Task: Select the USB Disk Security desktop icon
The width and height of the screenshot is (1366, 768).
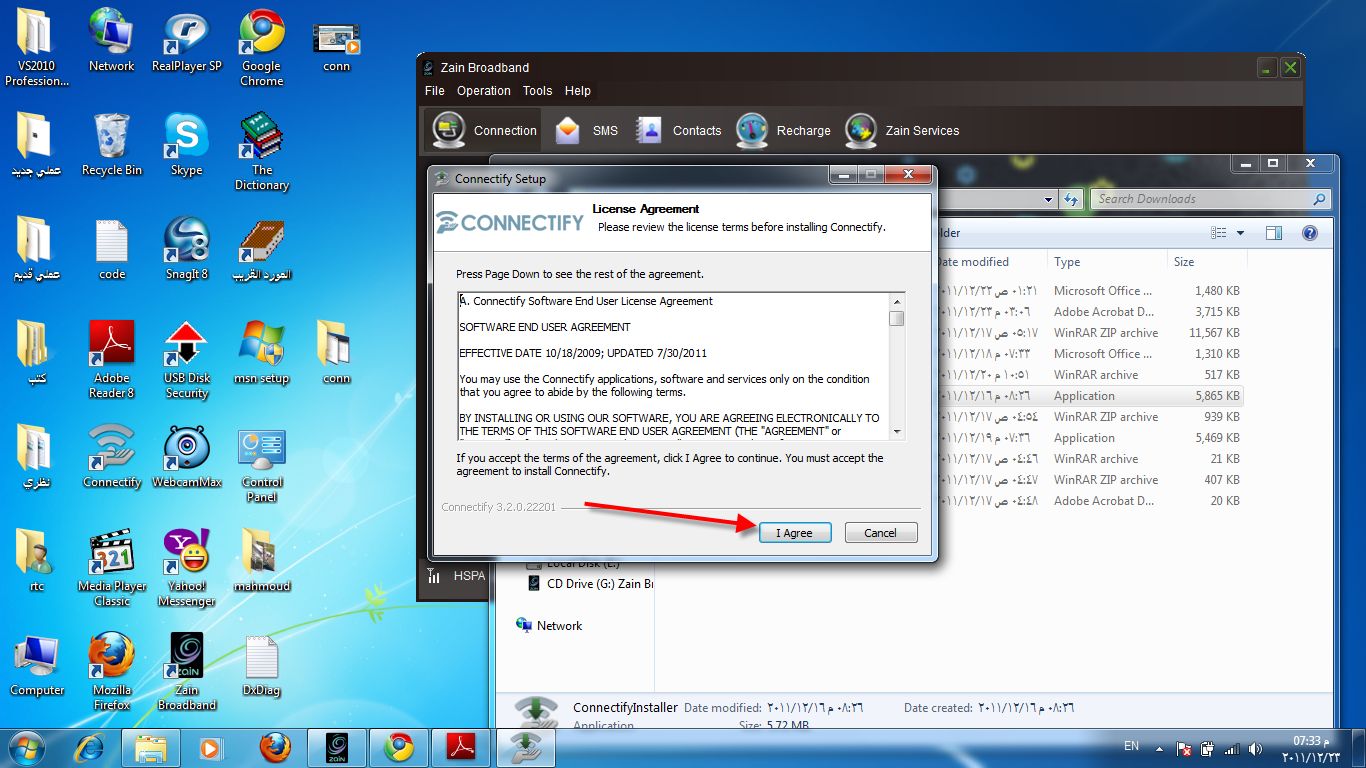Action: [x=187, y=360]
